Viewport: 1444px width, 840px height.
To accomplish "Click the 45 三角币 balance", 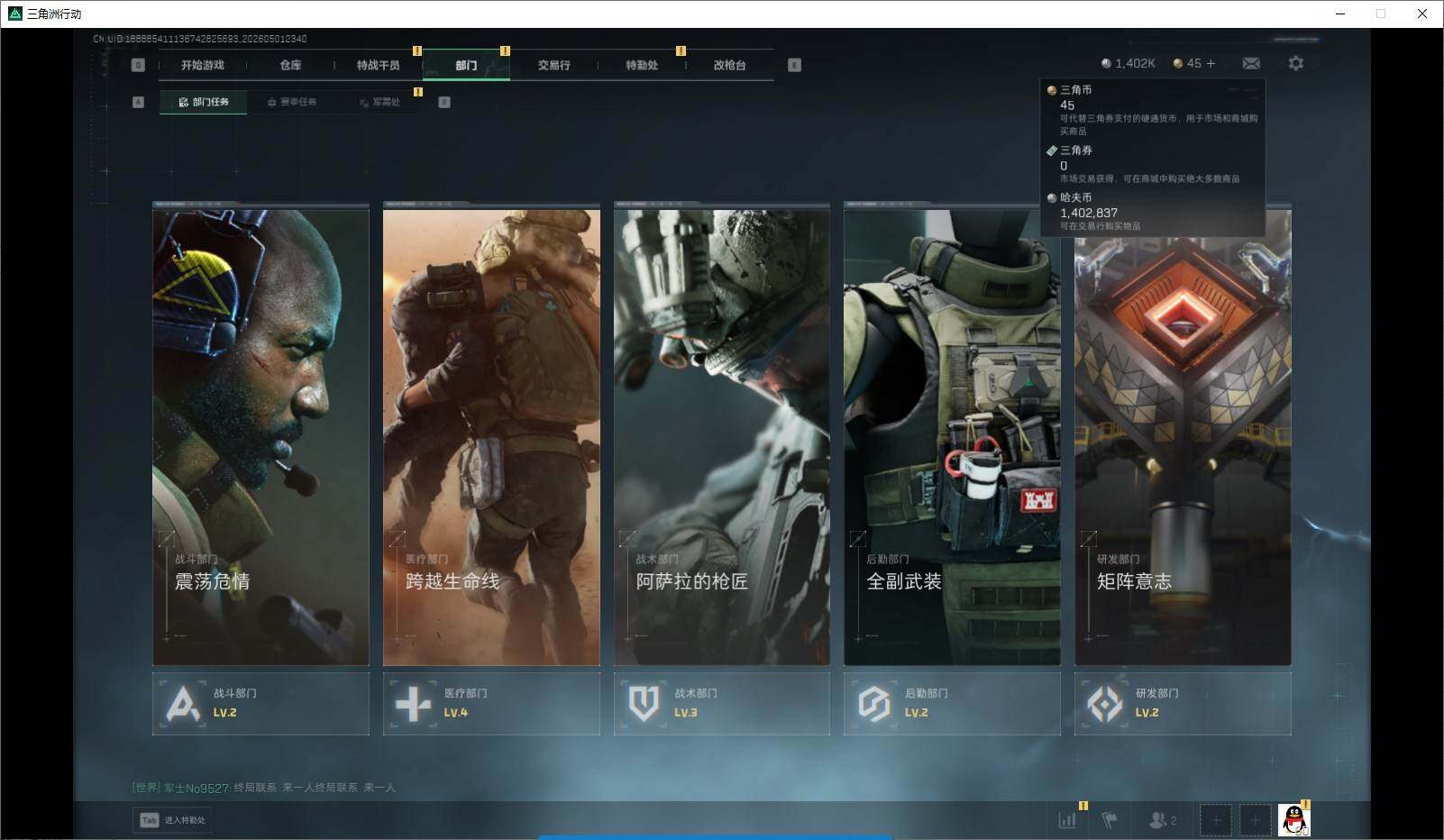I will pyautogui.click(x=1187, y=63).
